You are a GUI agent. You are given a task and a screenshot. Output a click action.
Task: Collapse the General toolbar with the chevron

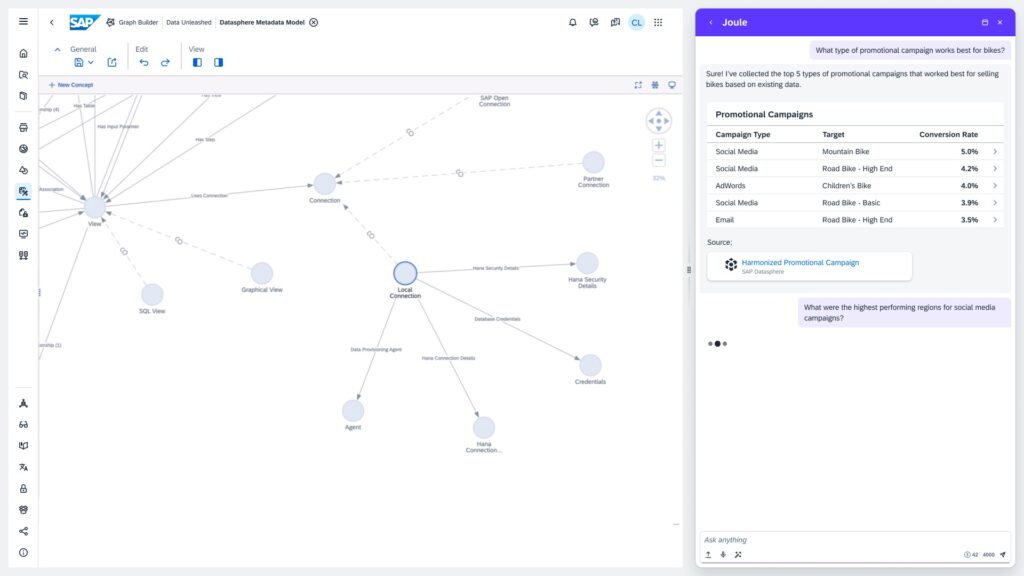(x=57, y=49)
